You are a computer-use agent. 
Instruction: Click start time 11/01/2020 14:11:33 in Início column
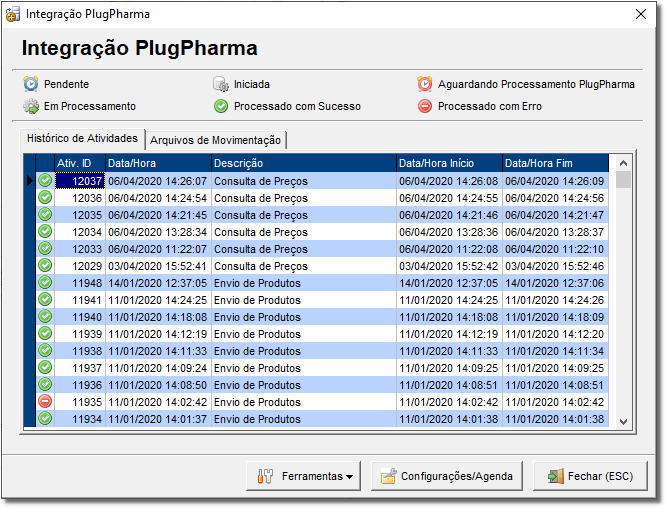tap(448, 351)
